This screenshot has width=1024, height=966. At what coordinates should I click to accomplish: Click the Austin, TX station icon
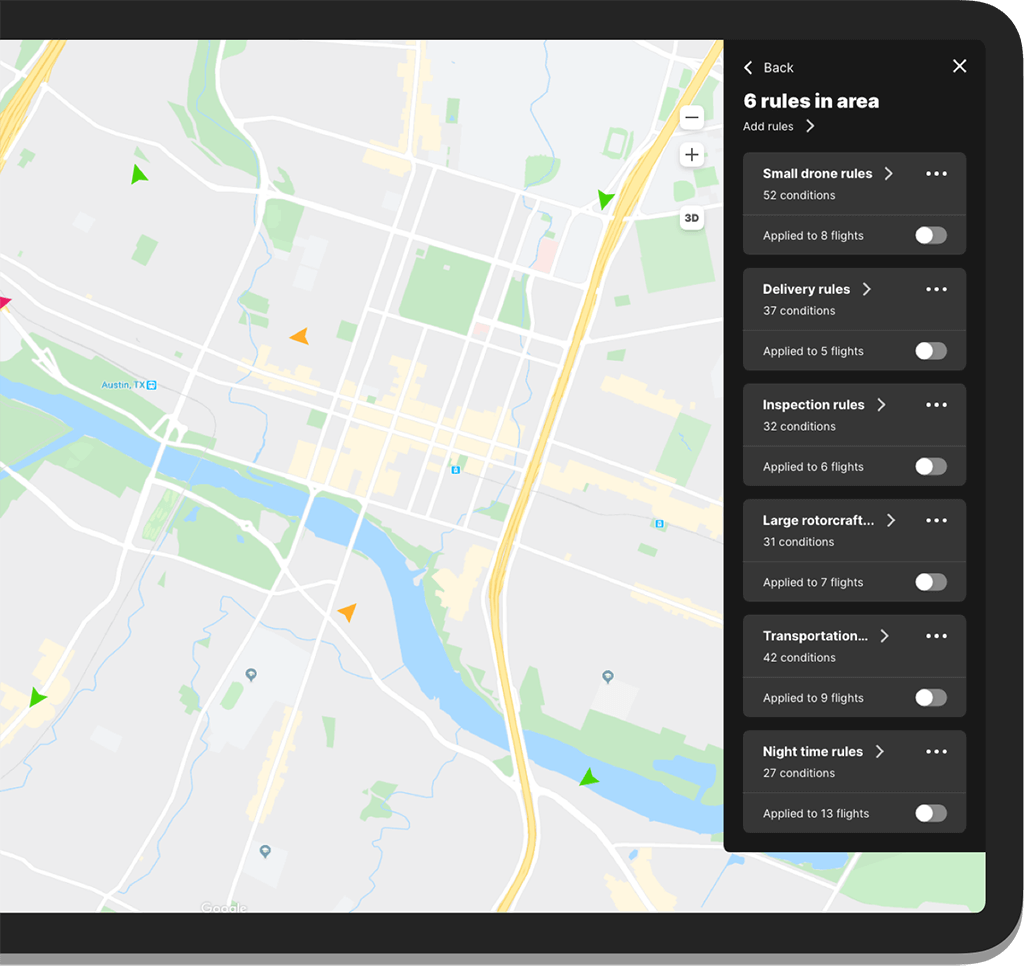[151, 385]
